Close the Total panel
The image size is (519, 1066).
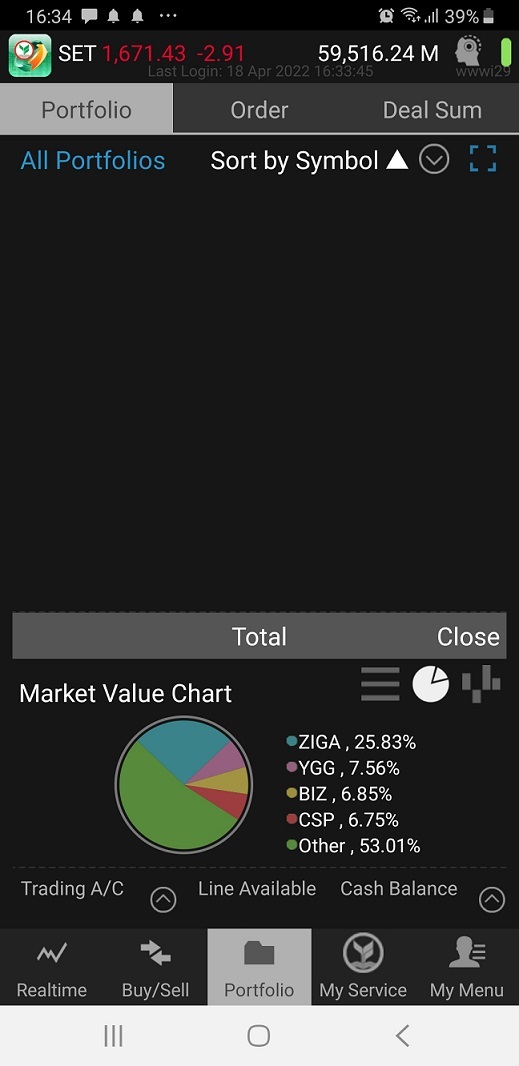(x=468, y=636)
